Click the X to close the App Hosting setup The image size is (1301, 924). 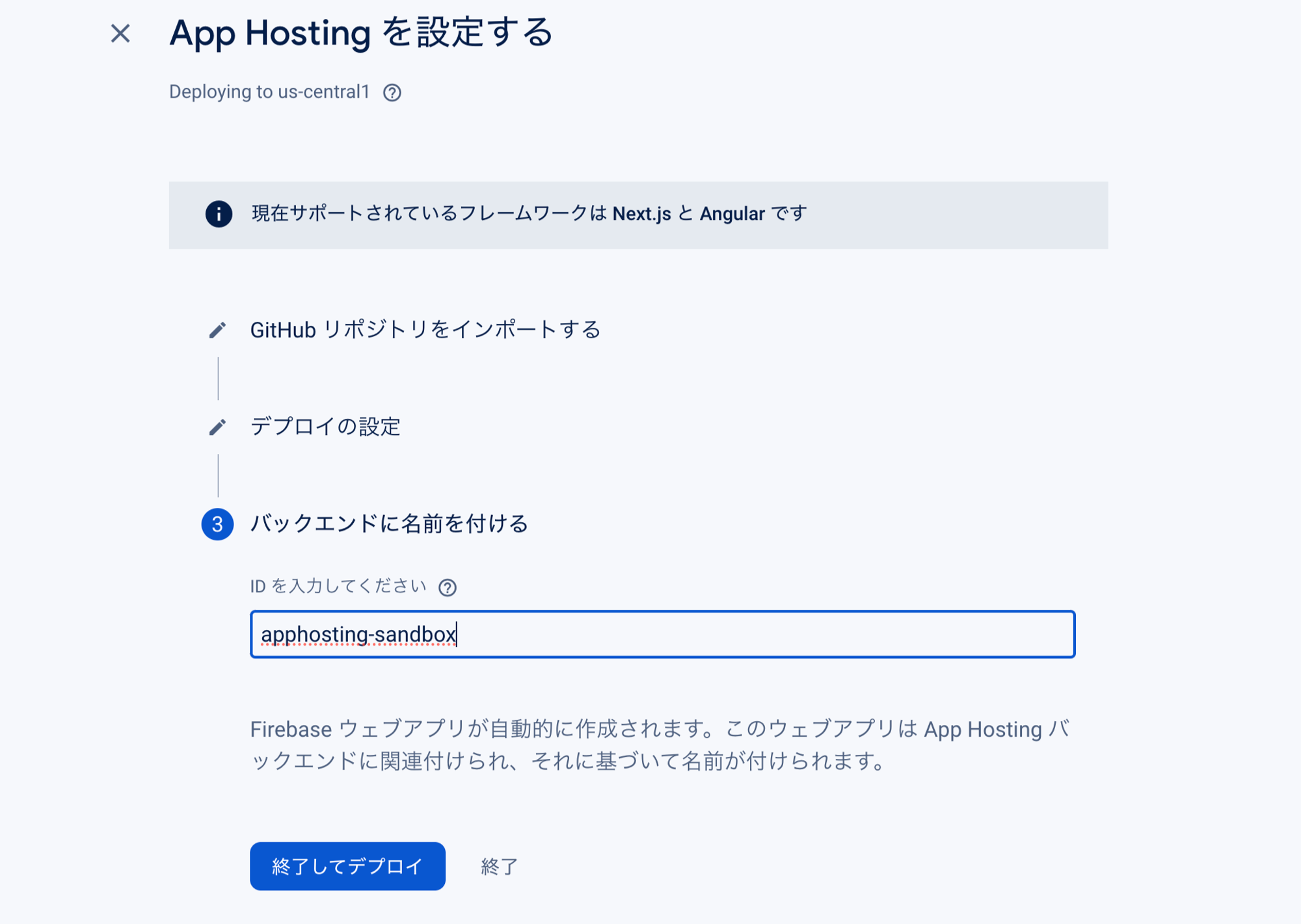coord(121,34)
